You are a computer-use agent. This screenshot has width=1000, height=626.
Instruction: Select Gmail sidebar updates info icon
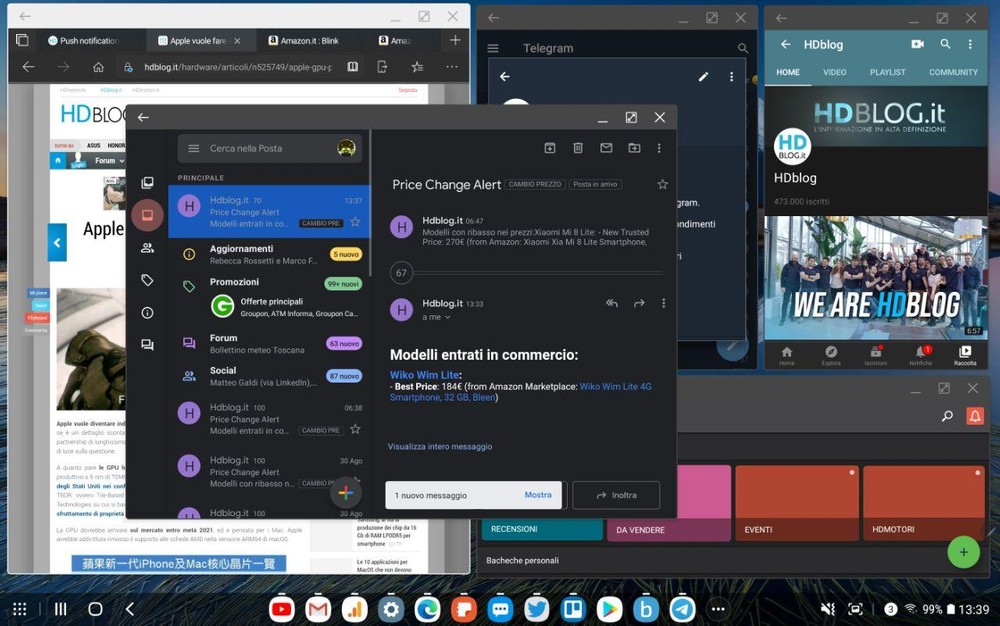(x=147, y=312)
